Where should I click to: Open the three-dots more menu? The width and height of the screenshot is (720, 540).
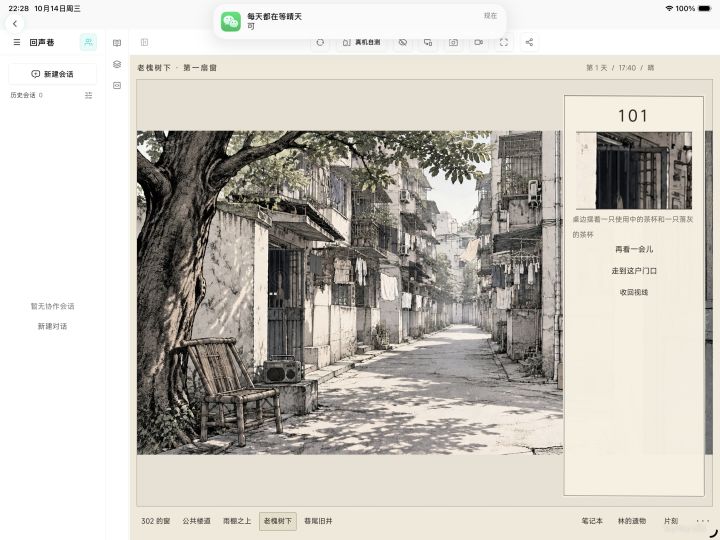(x=703, y=521)
